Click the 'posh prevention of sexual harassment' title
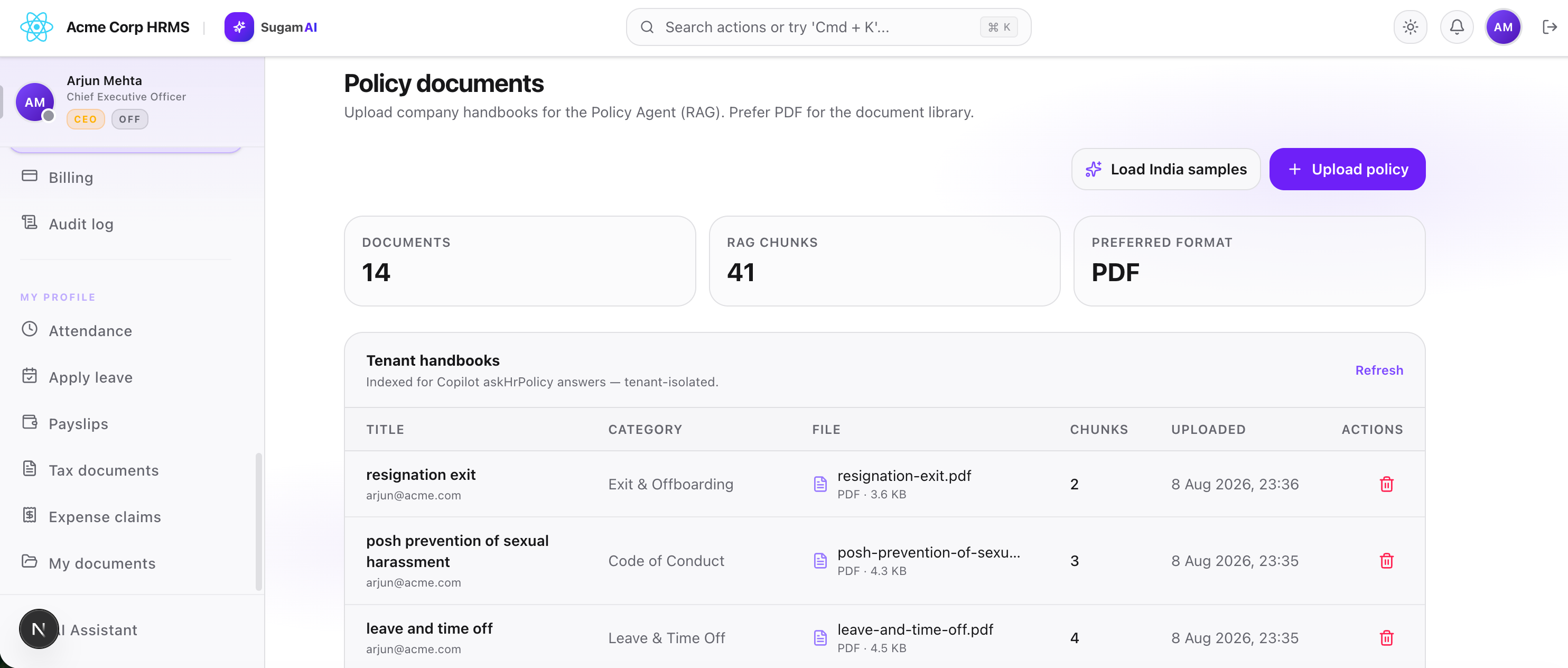The height and width of the screenshot is (668, 1568). tap(457, 551)
